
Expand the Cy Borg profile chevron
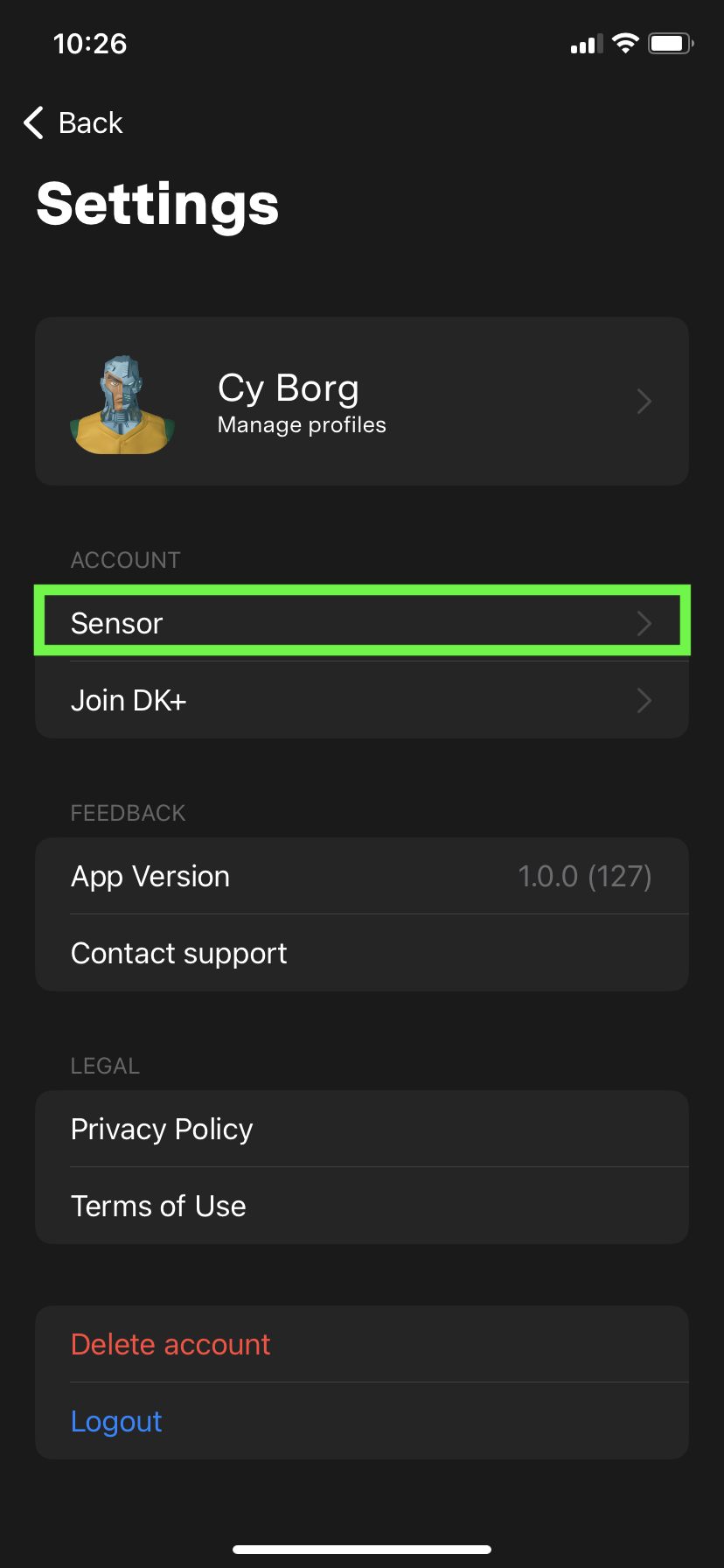point(644,402)
